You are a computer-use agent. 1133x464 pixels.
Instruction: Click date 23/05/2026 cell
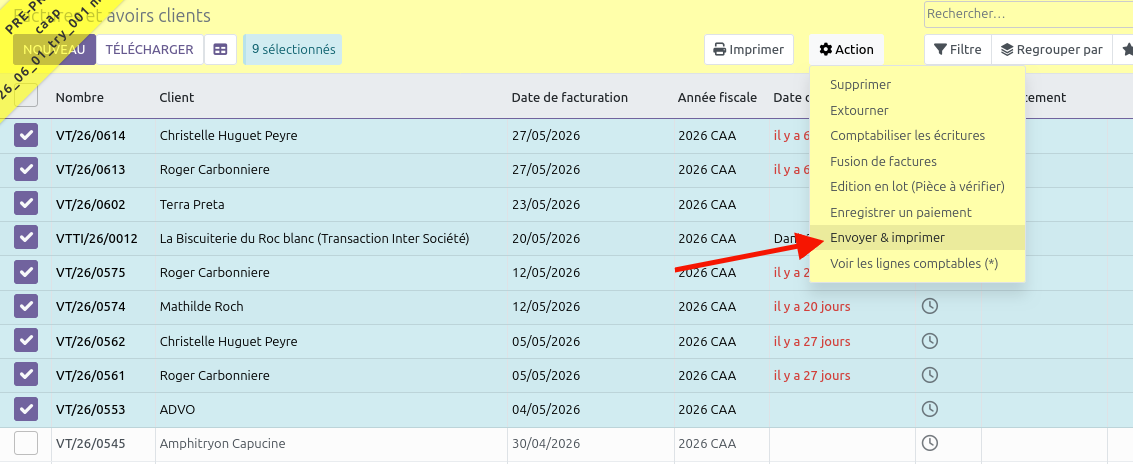(546, 205)
